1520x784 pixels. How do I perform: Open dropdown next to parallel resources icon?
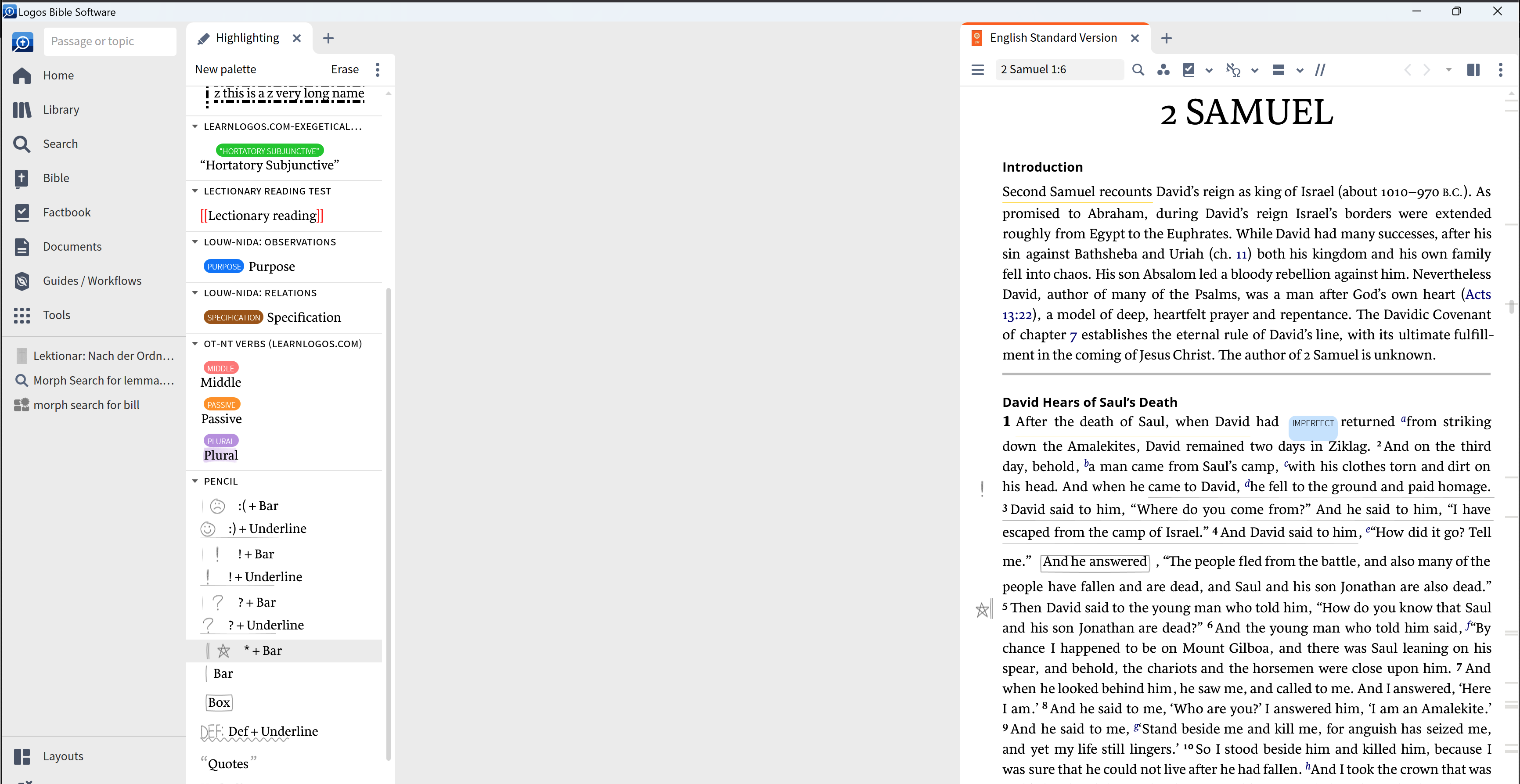pyautogui.click(x=1299, y=70)
